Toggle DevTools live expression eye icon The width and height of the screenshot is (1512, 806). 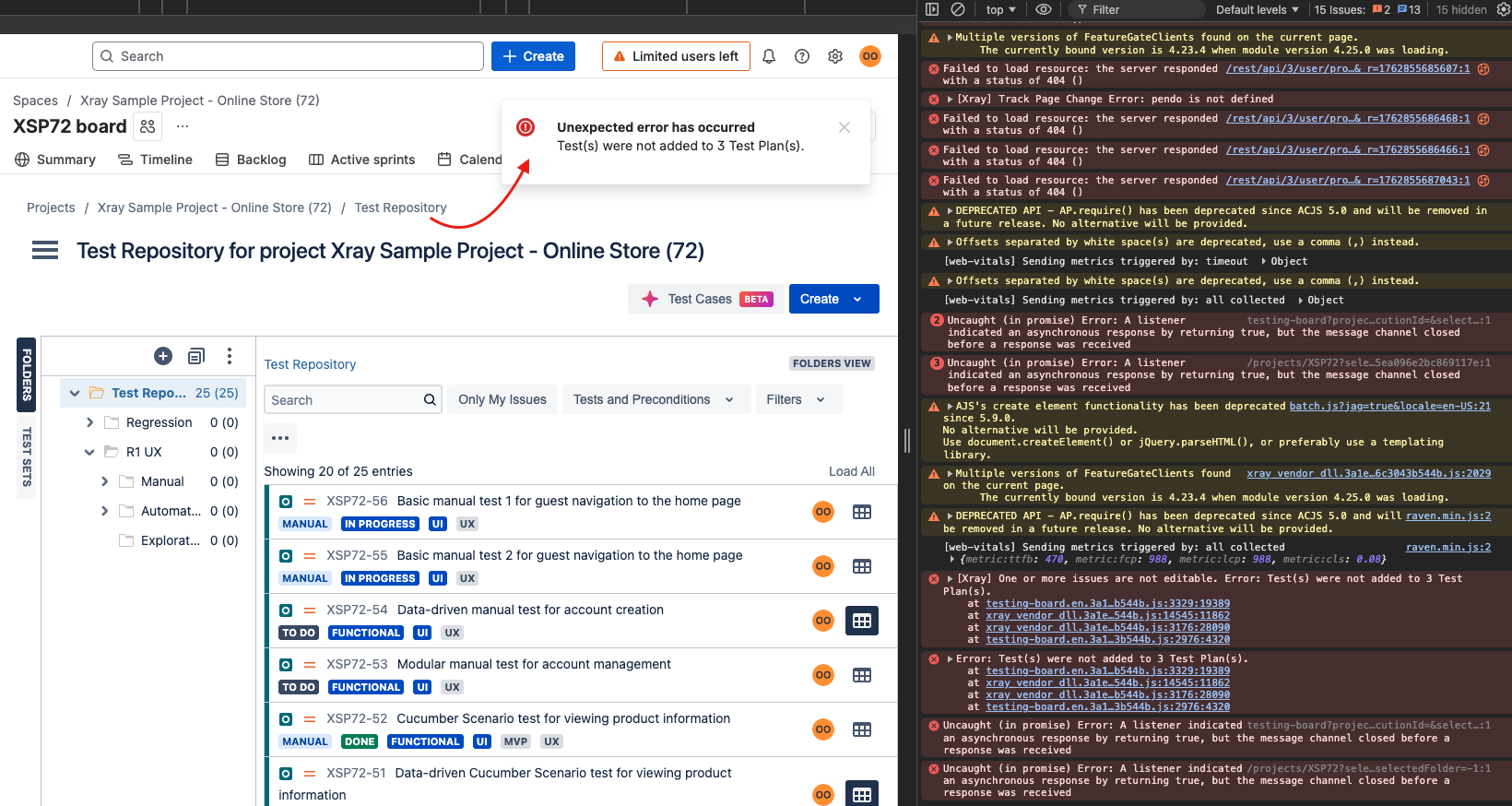click(1044, 9)
